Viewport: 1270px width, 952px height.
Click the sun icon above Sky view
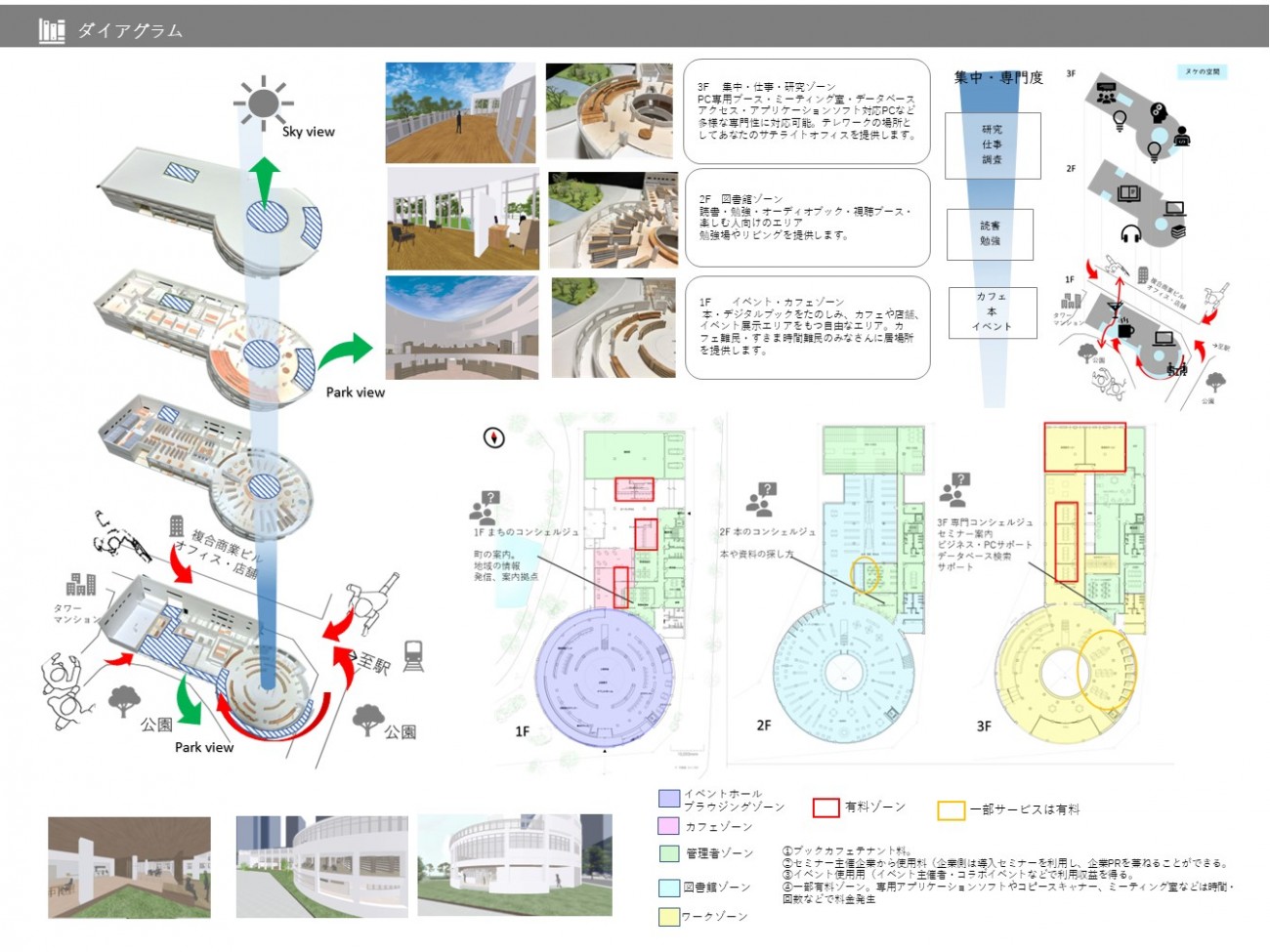(263, 103)
